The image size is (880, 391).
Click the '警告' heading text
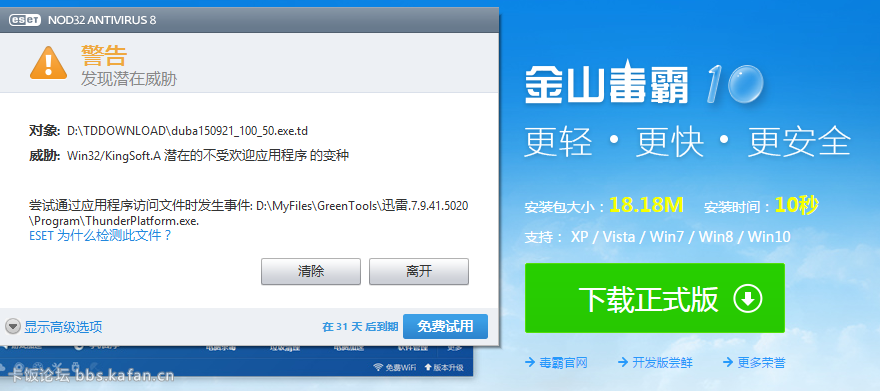[104, 55]
